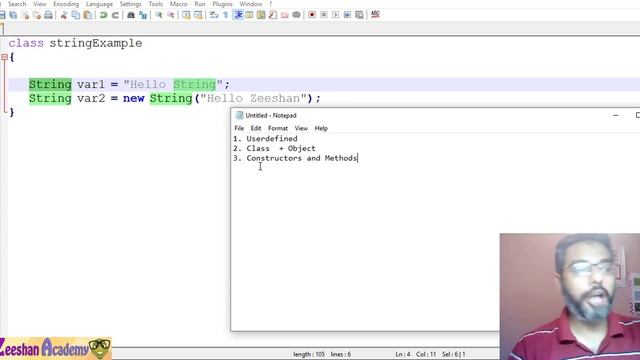The height and width of the screenshot is (360, 640).
Task: Toggle Show All Characters pilcrow icon
Action: pyautogui.click(x=226, y=15)
